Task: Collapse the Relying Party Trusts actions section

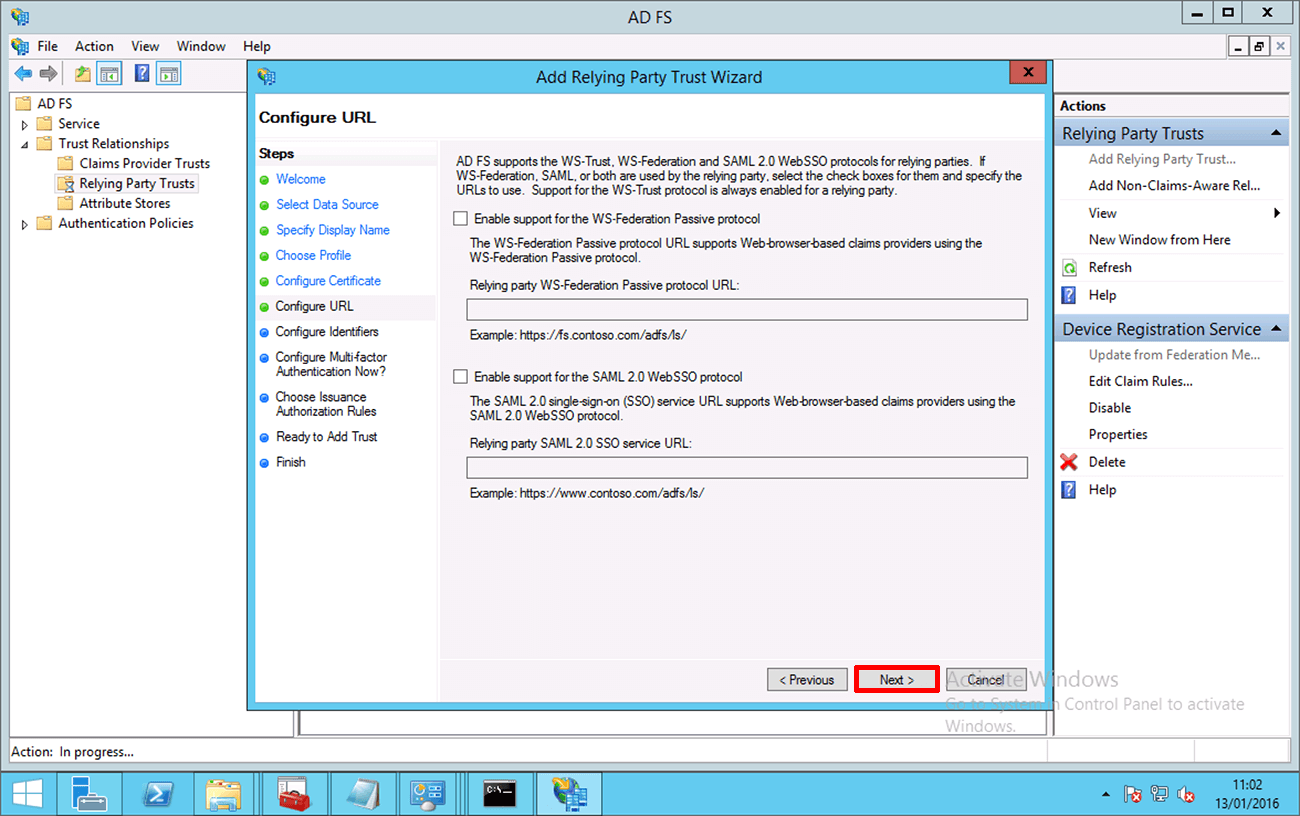Action: pos(1276,133)
